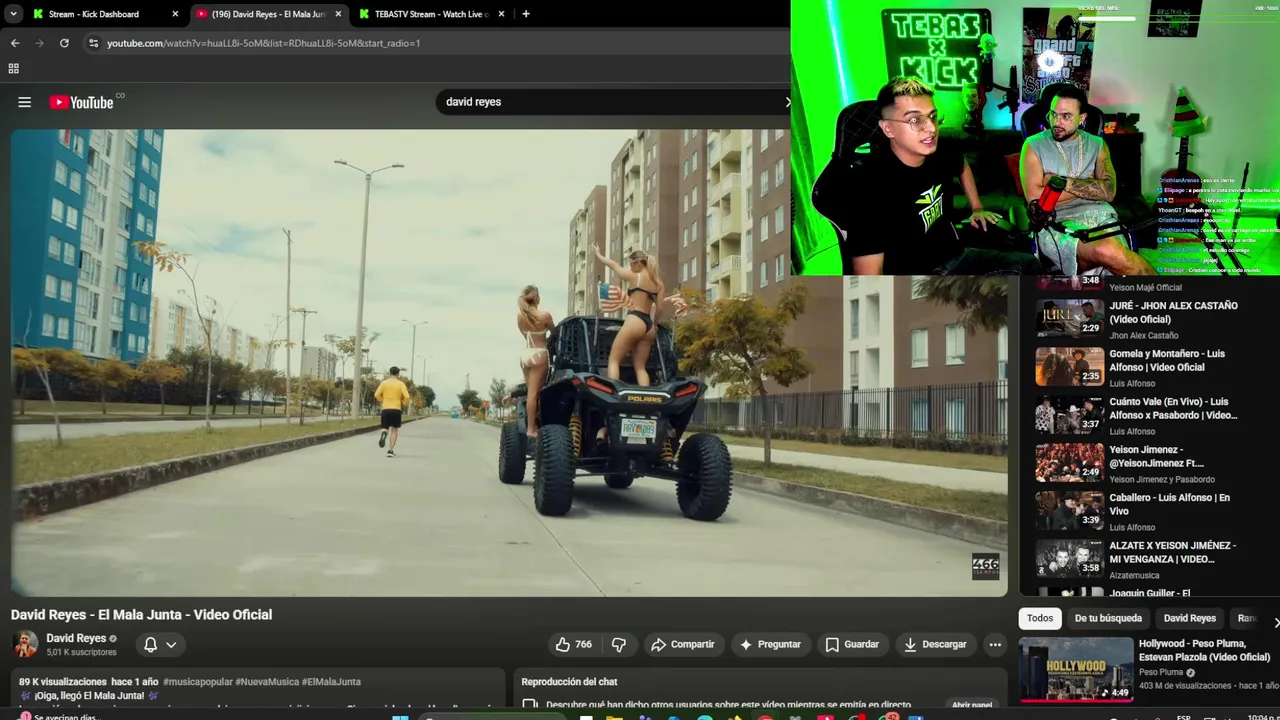1280x720 pixels.
Task: Open the site information icon in address bar
Action: (93, 43)
